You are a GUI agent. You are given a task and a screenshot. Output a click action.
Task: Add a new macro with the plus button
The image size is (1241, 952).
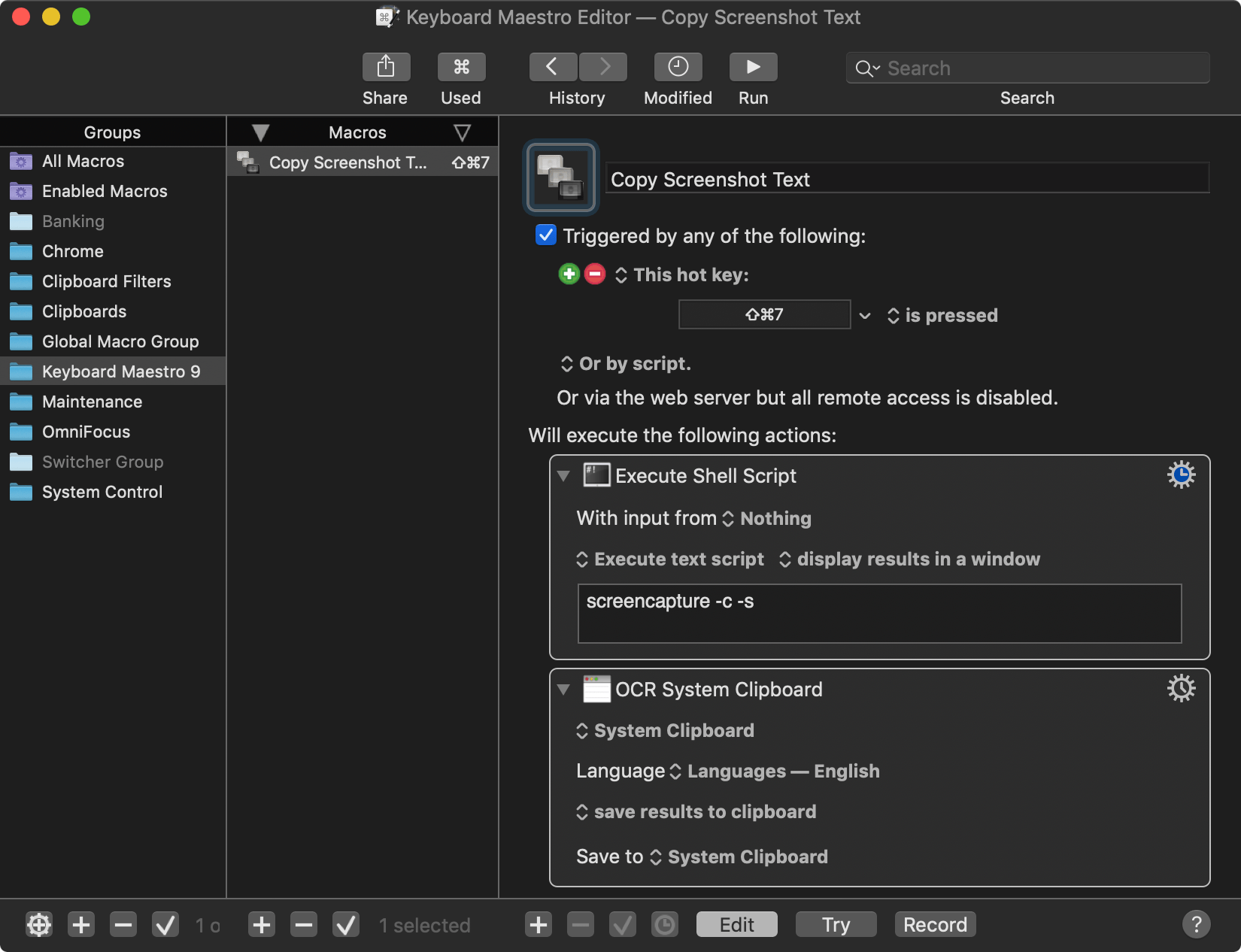pyautogui.click(x=262, y=924)
